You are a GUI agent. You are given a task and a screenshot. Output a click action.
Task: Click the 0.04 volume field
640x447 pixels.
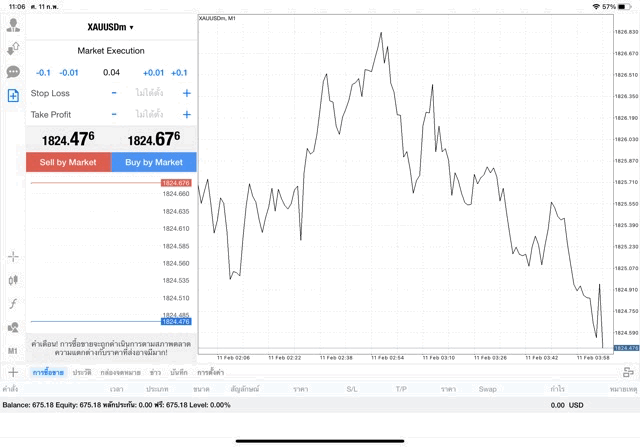point(111,72)
